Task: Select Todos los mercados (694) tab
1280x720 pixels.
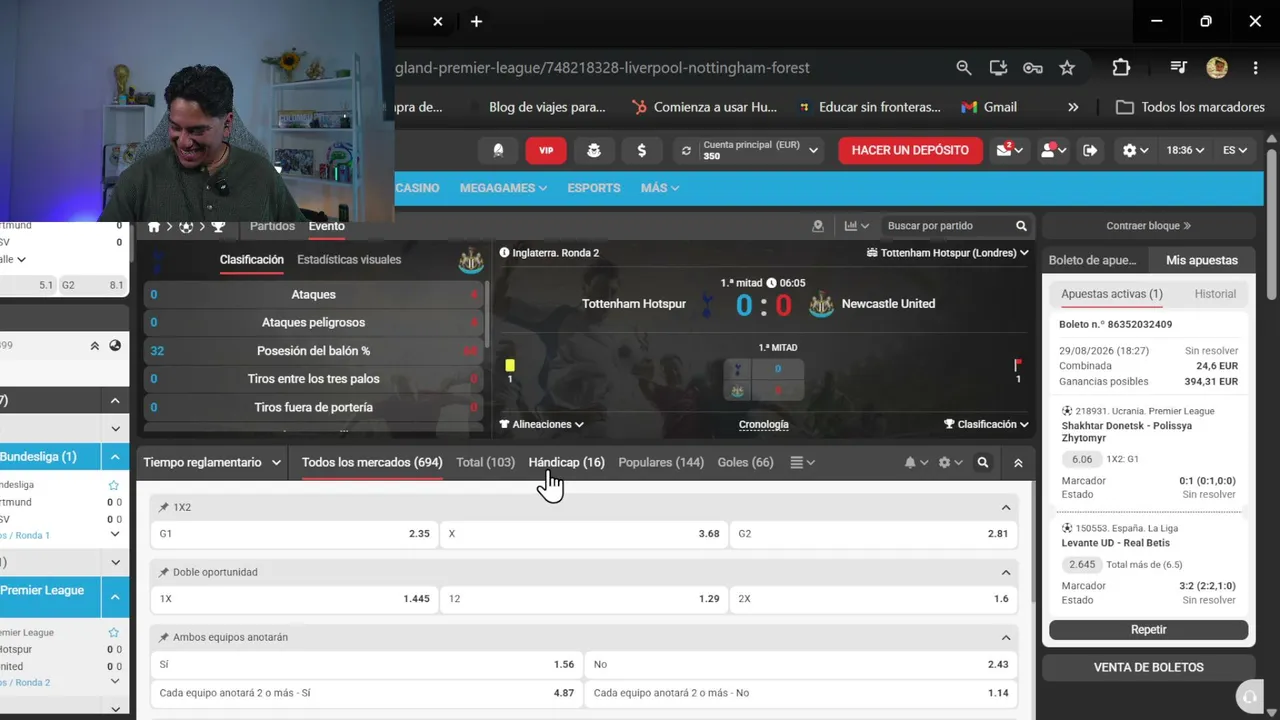Action: click(x=372, y=463)
